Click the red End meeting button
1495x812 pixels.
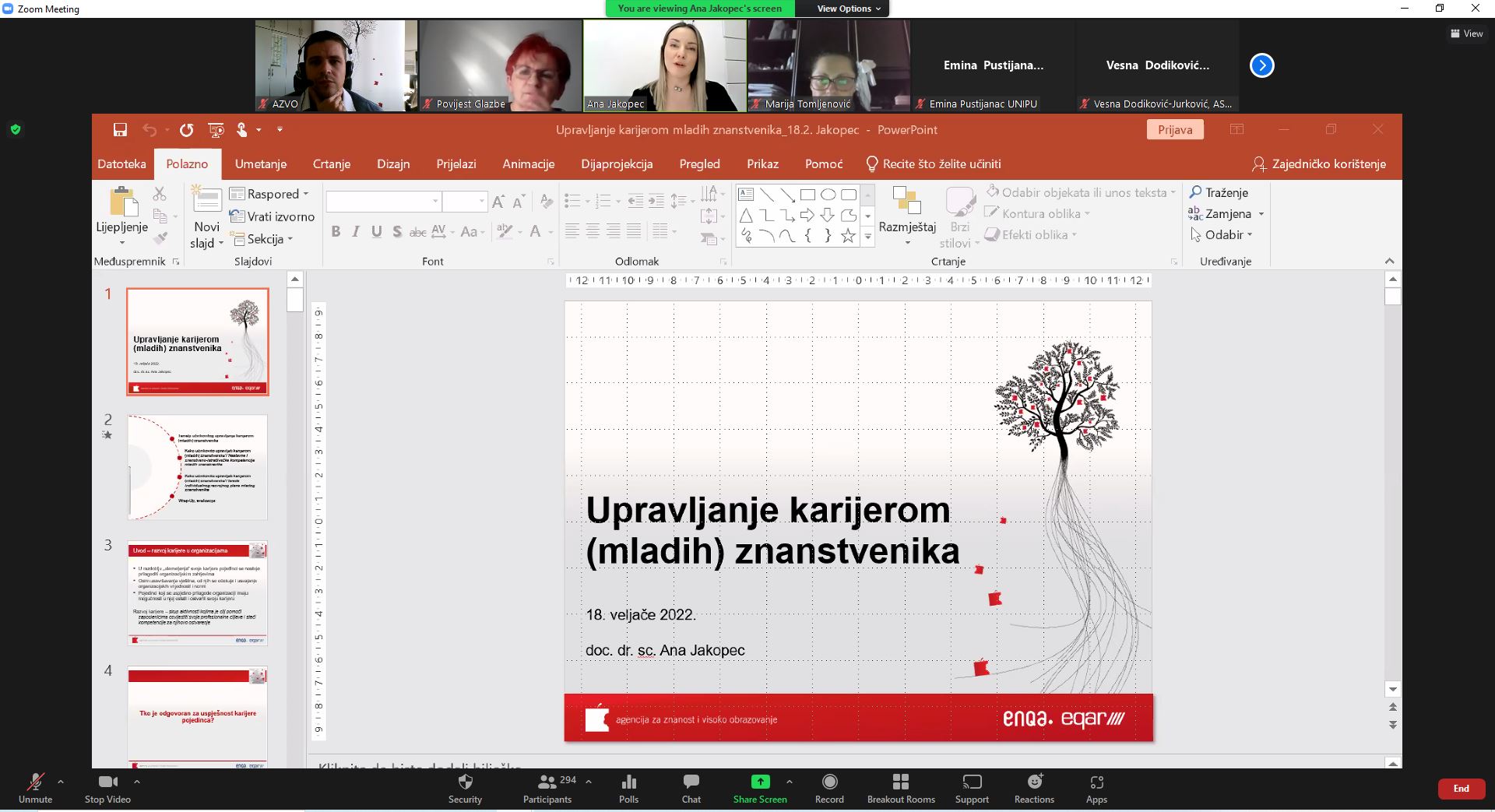coord(1461,789)
